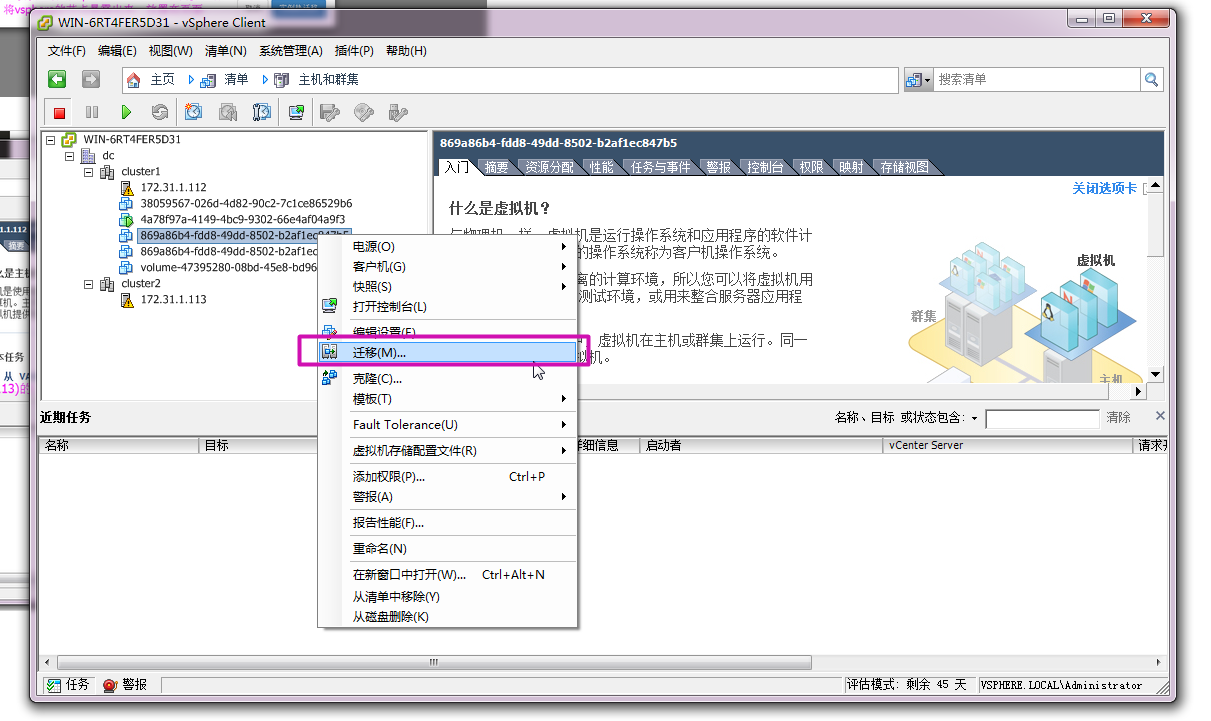Click the floppy drive connection toolbar icon

(x=330, y=113)
